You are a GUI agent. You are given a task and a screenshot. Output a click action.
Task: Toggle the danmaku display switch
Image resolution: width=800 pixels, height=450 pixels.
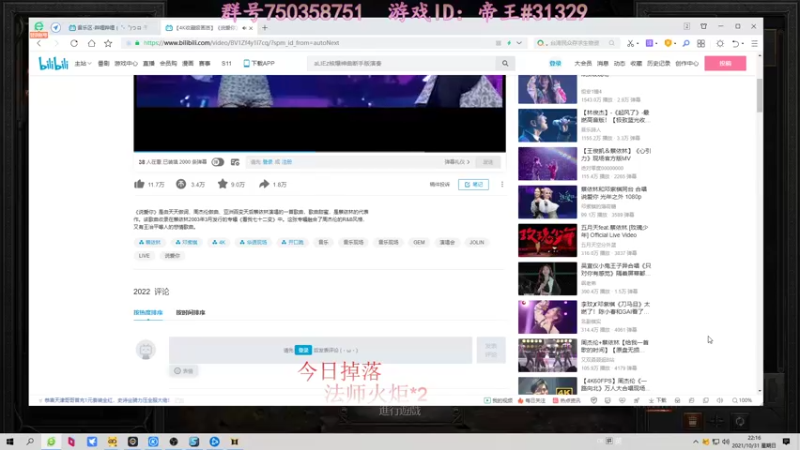coord(218,162)
